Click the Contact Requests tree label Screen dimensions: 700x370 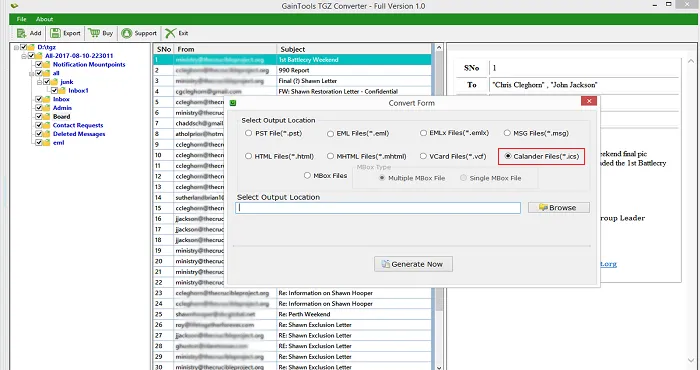point(78,125)
